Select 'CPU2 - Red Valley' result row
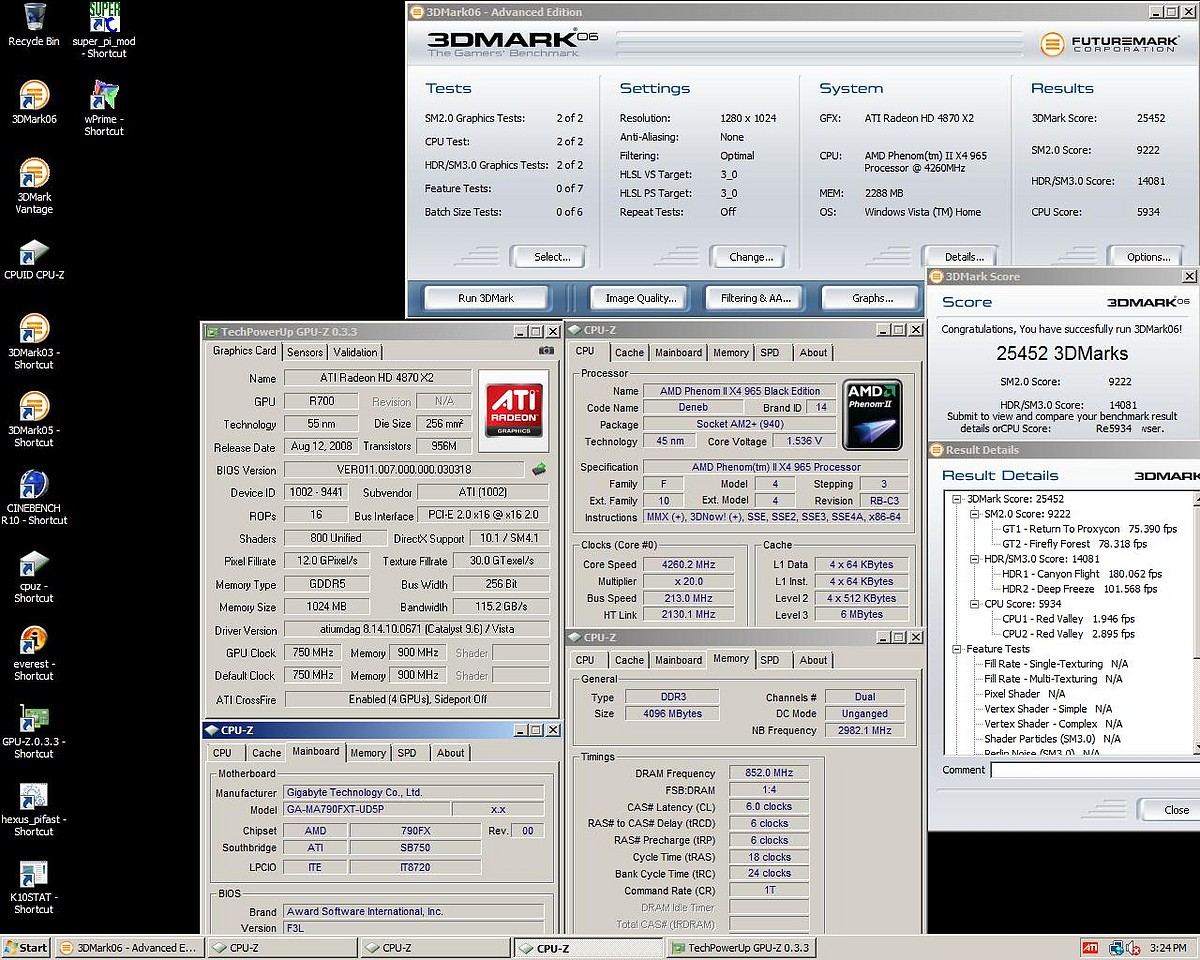 tap(1068, 634)
